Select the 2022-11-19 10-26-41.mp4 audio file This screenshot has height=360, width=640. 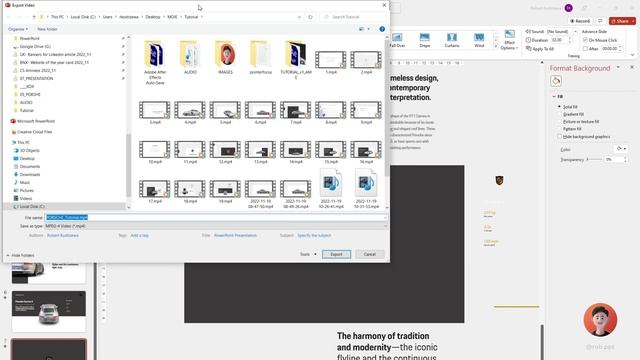point(331,189)
